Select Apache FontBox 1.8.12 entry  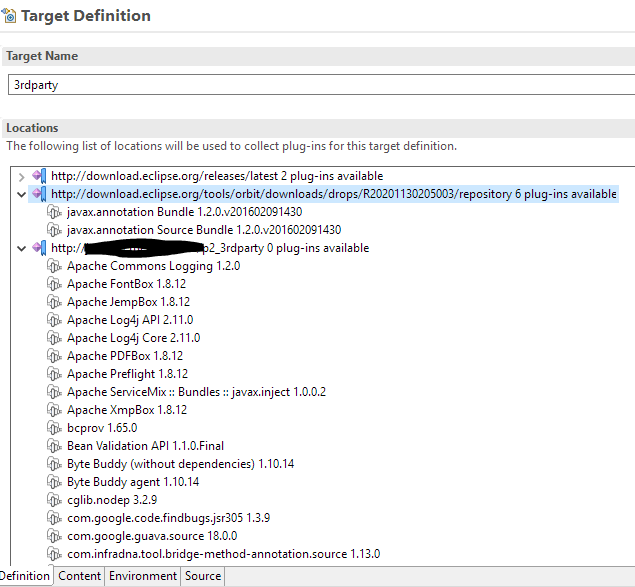coord(126,284)
